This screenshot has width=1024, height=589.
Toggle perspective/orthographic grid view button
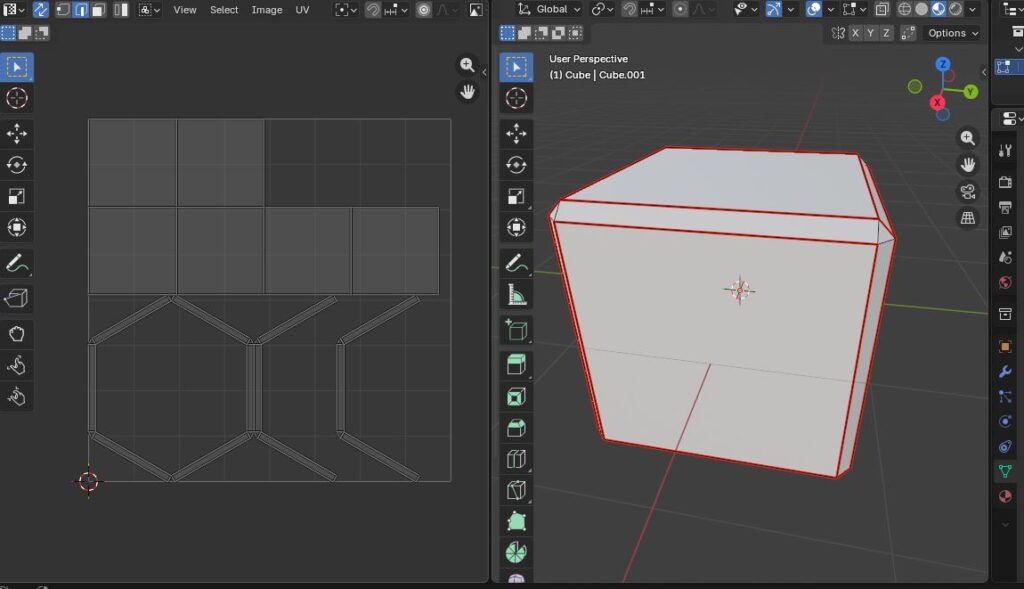(967, 218)
